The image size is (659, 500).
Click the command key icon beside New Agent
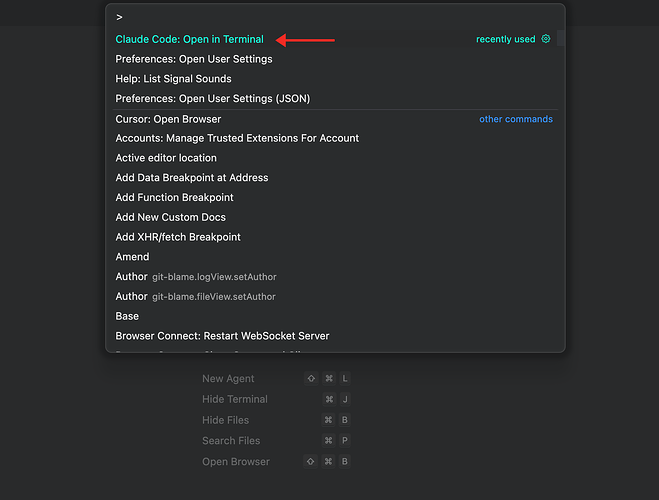click(329, 379)
